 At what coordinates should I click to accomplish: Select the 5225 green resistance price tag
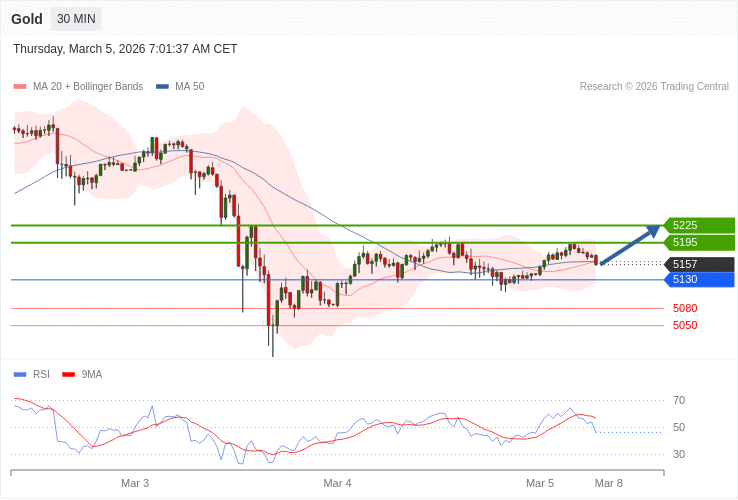(699, 225)
